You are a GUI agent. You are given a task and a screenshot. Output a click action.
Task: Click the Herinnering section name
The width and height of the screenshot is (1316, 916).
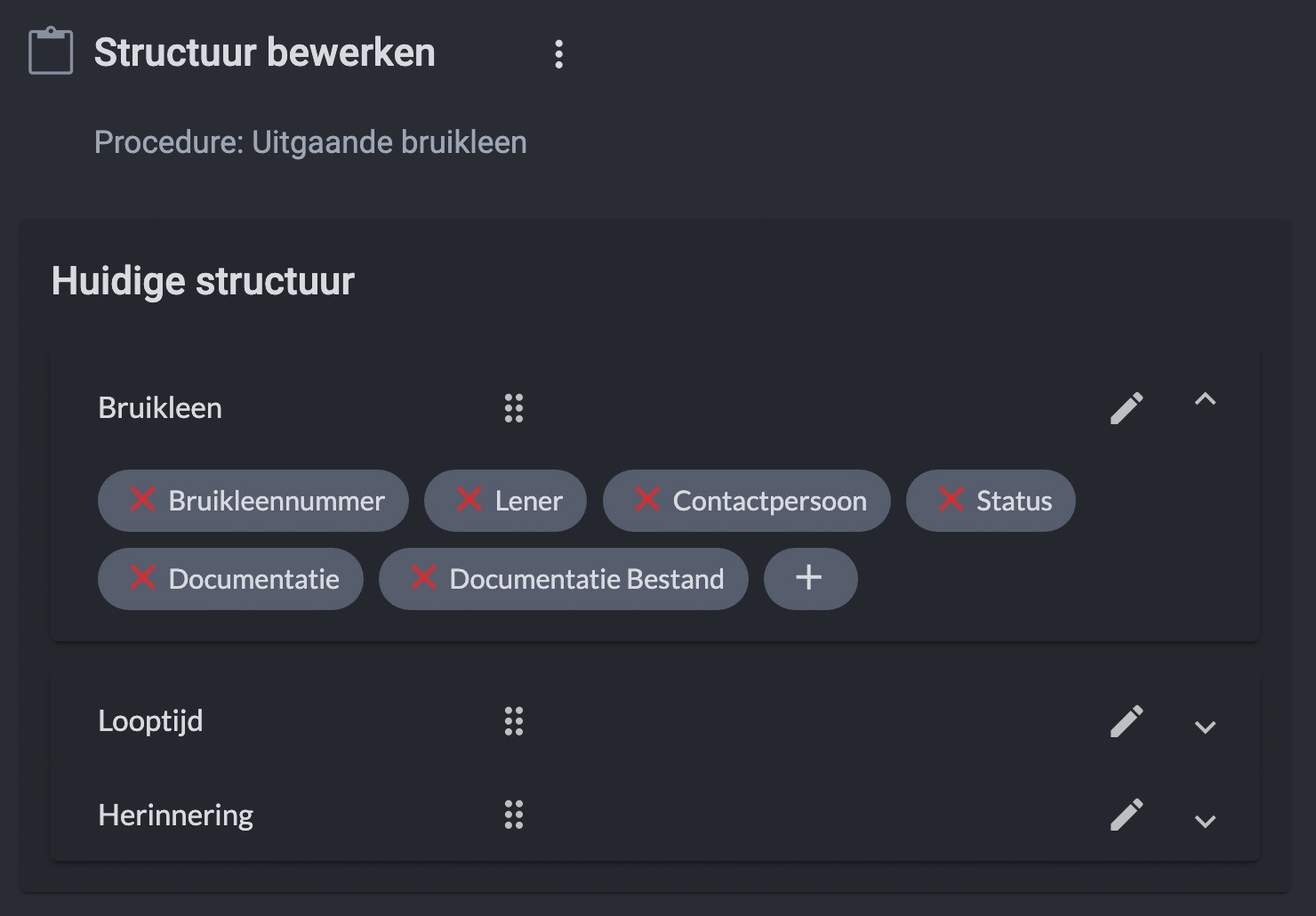[x=175, y=815]
